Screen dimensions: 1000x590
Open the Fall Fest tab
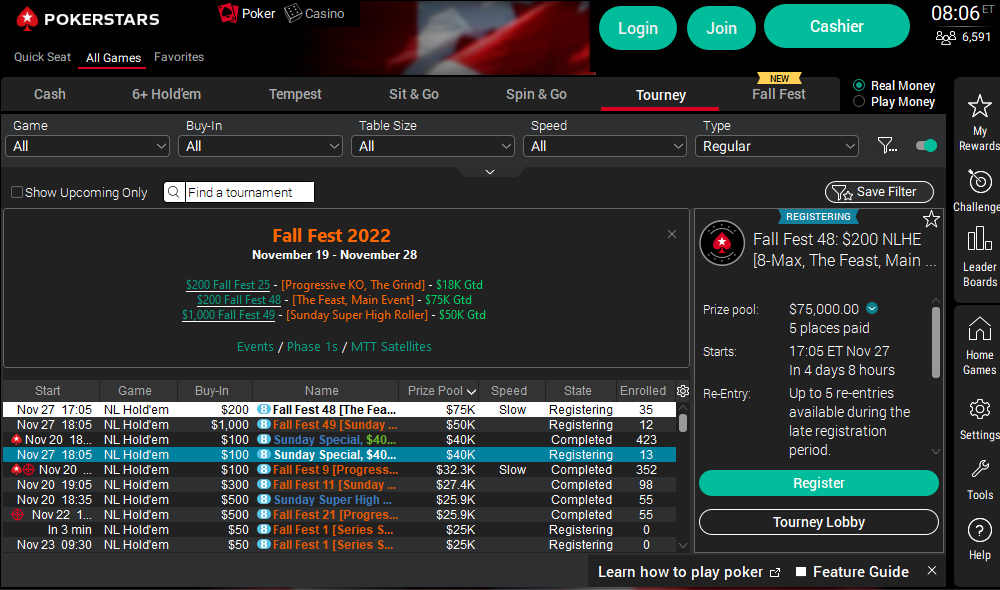779,94
